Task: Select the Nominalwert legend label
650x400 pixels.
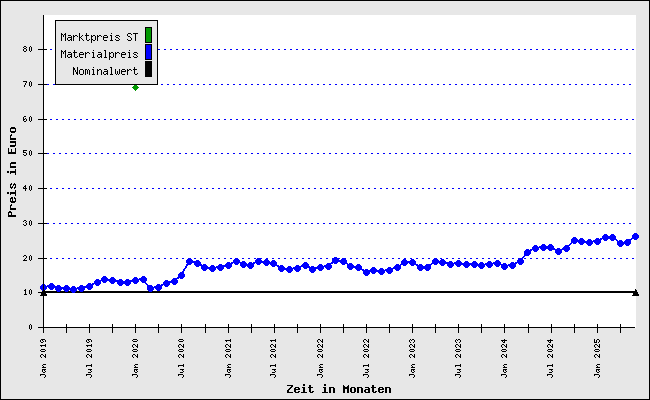Action: pyautogui.click(x=105, y=71)
